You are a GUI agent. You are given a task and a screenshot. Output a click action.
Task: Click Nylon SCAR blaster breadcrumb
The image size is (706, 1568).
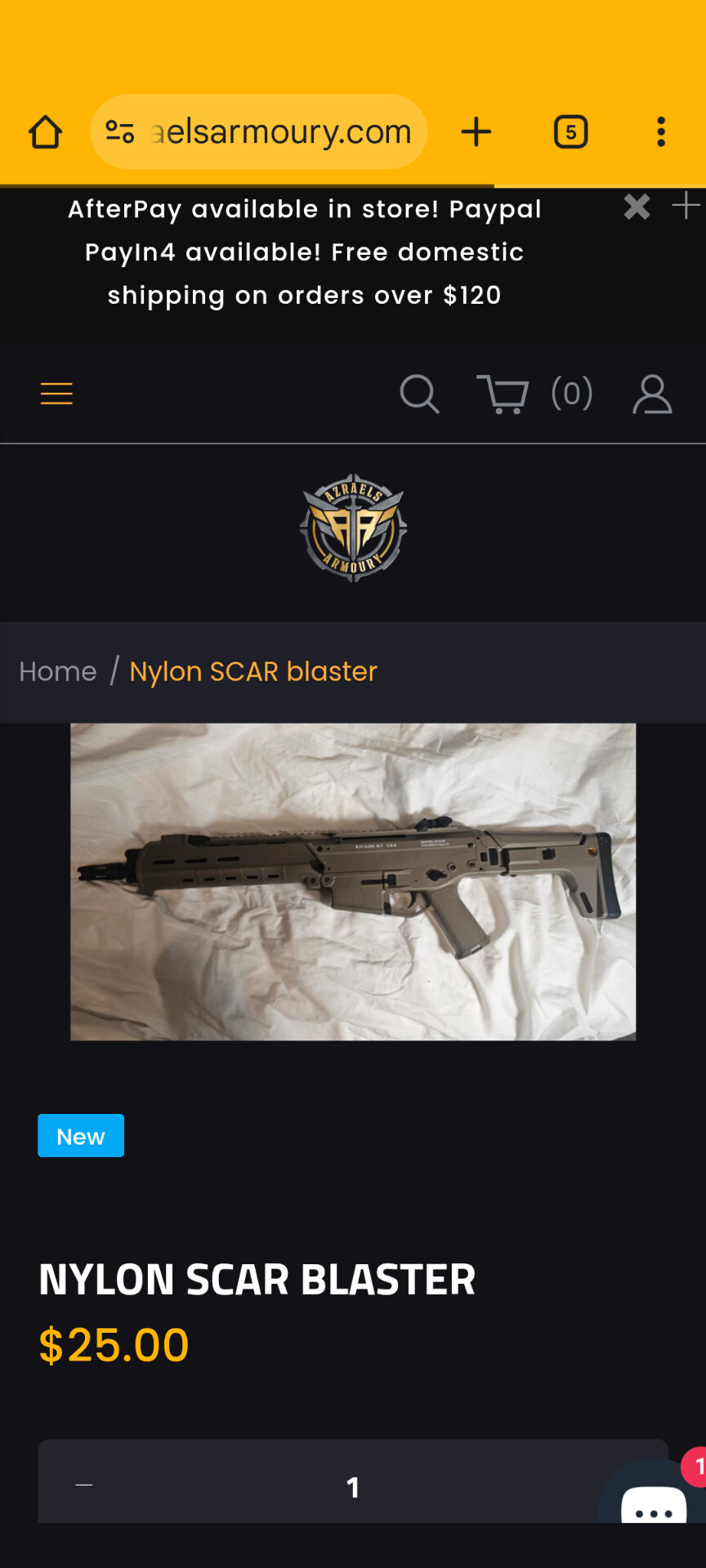[x=253, y=671]
